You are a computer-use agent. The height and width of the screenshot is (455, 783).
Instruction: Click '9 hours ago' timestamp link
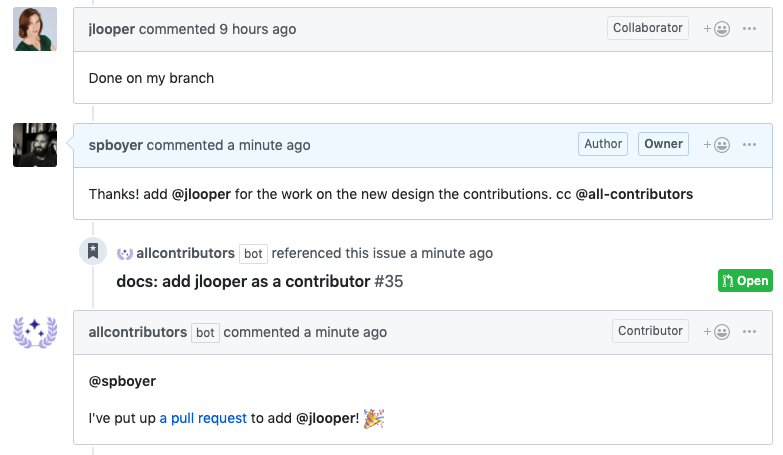[x=258, y=29]
